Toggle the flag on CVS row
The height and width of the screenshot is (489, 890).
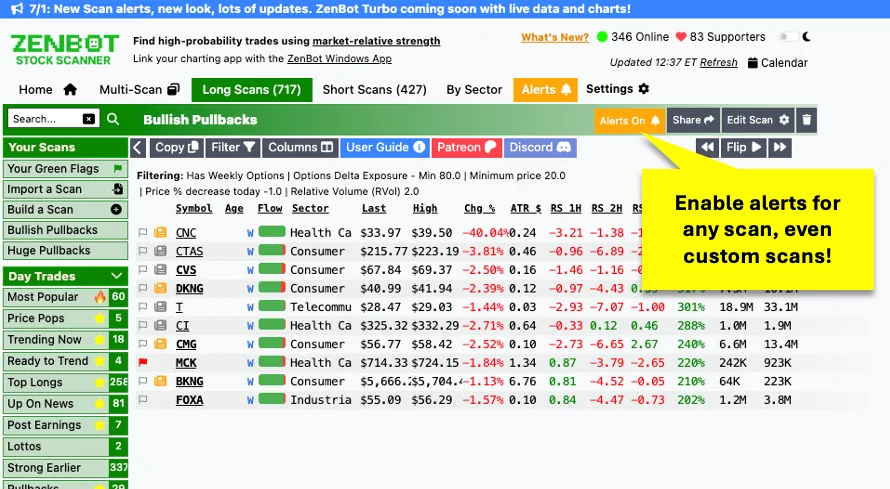pyautogui.click(x=143, y=270)
